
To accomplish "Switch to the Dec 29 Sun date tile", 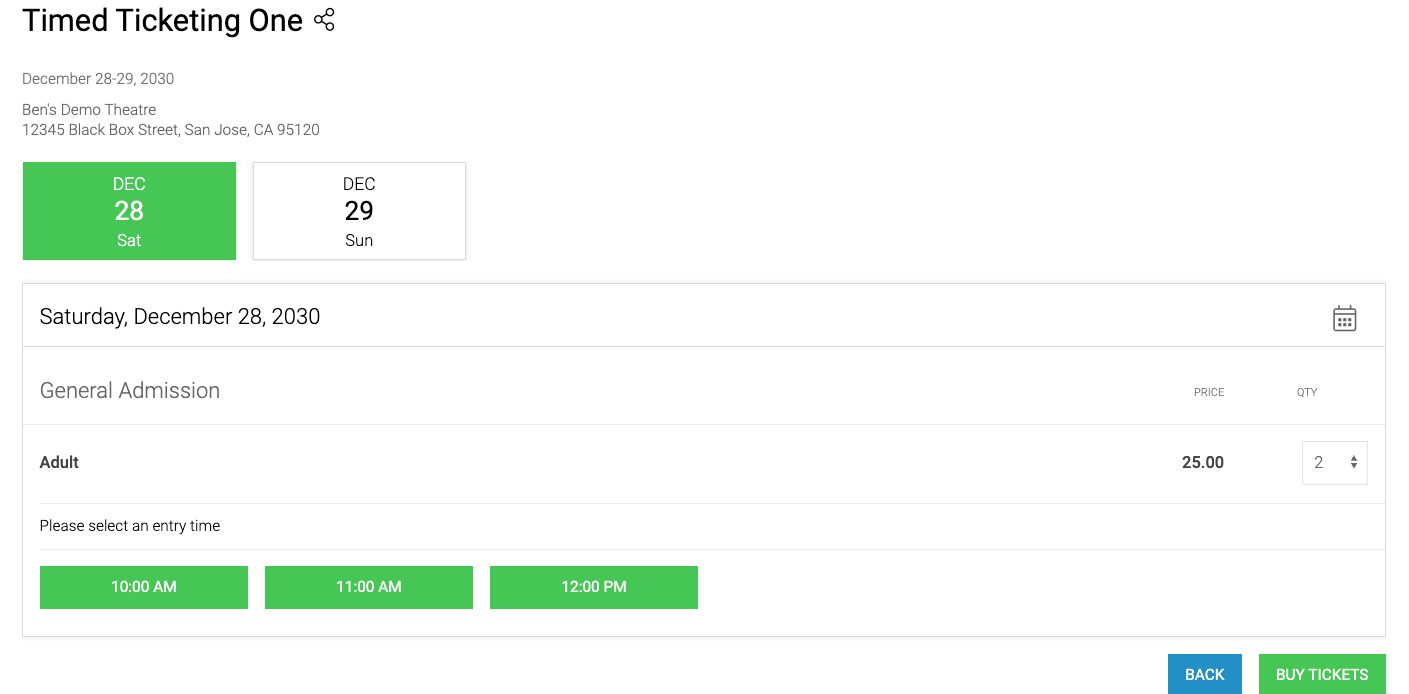I will pyautogui.click(x=359, y=211).
